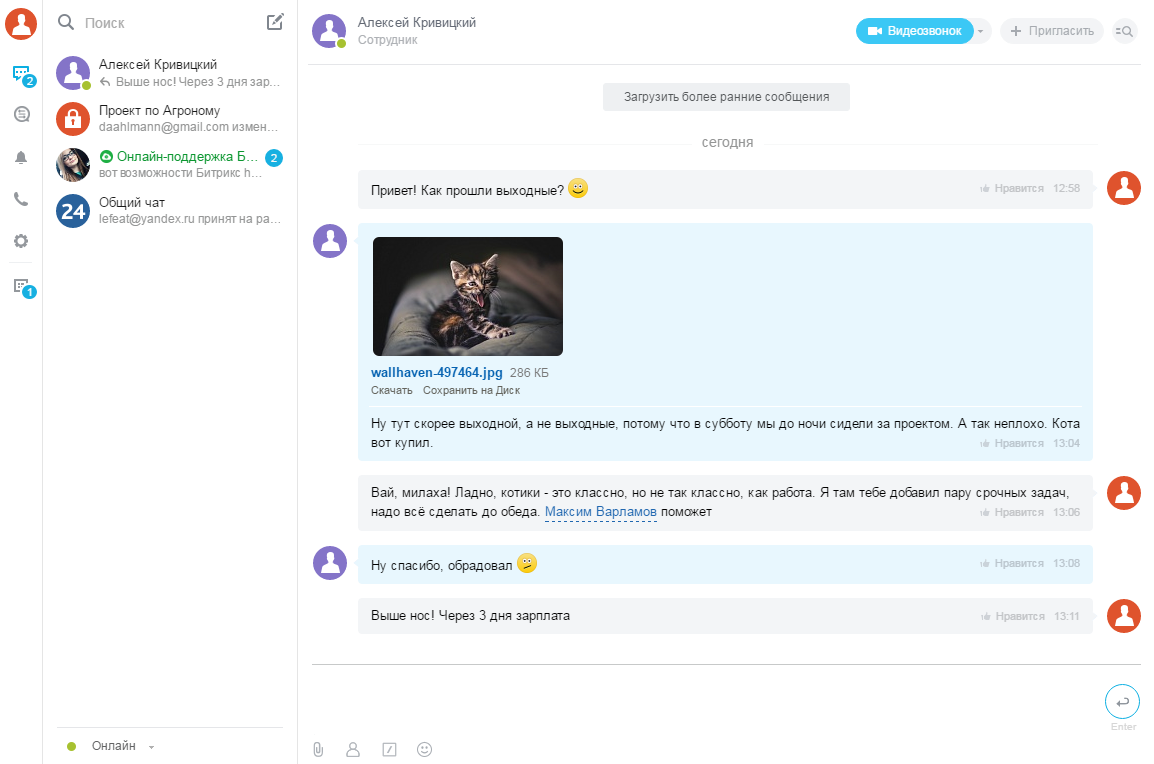Click the slash command icon
Viewport: 1154px width, 764px height.
click(x=389, y=749)
